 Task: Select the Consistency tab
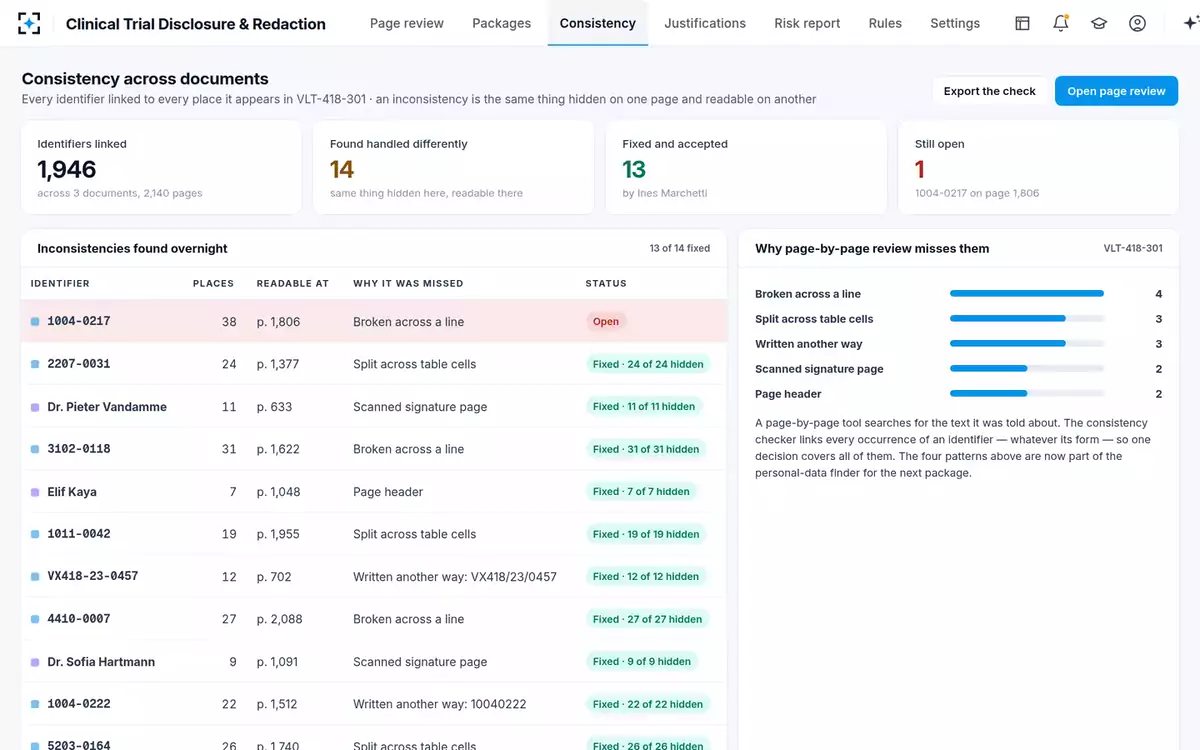[598, 23]
